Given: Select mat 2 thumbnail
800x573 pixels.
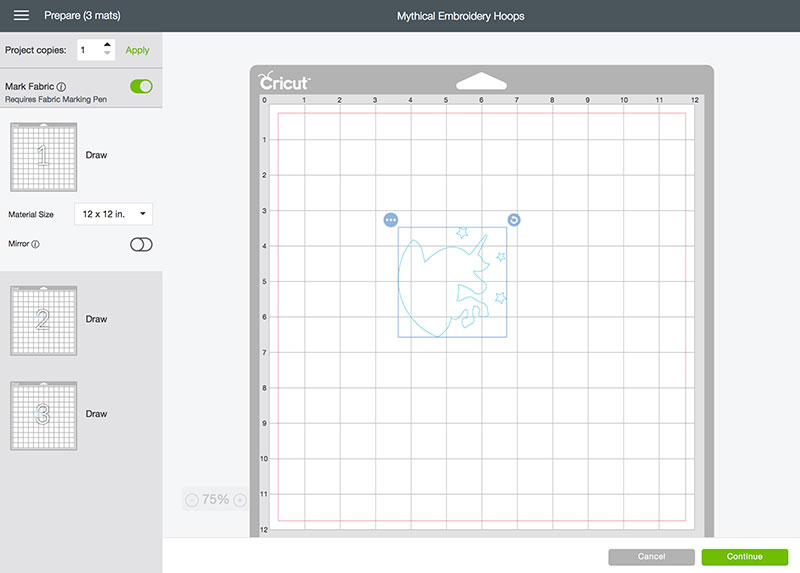Looking at the screenshot, I should [x=44, y=320].
